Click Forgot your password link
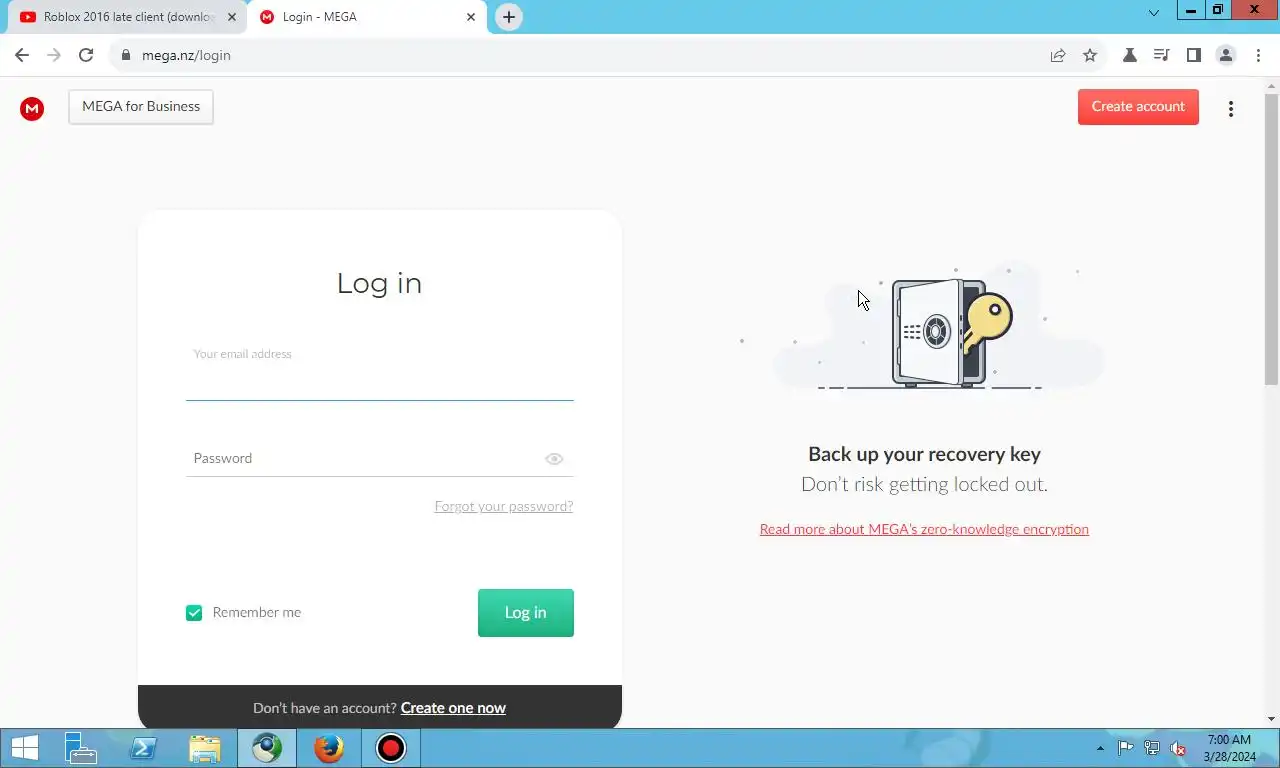The height and width of the screenshot is (768, 1280). coord(504,506)
